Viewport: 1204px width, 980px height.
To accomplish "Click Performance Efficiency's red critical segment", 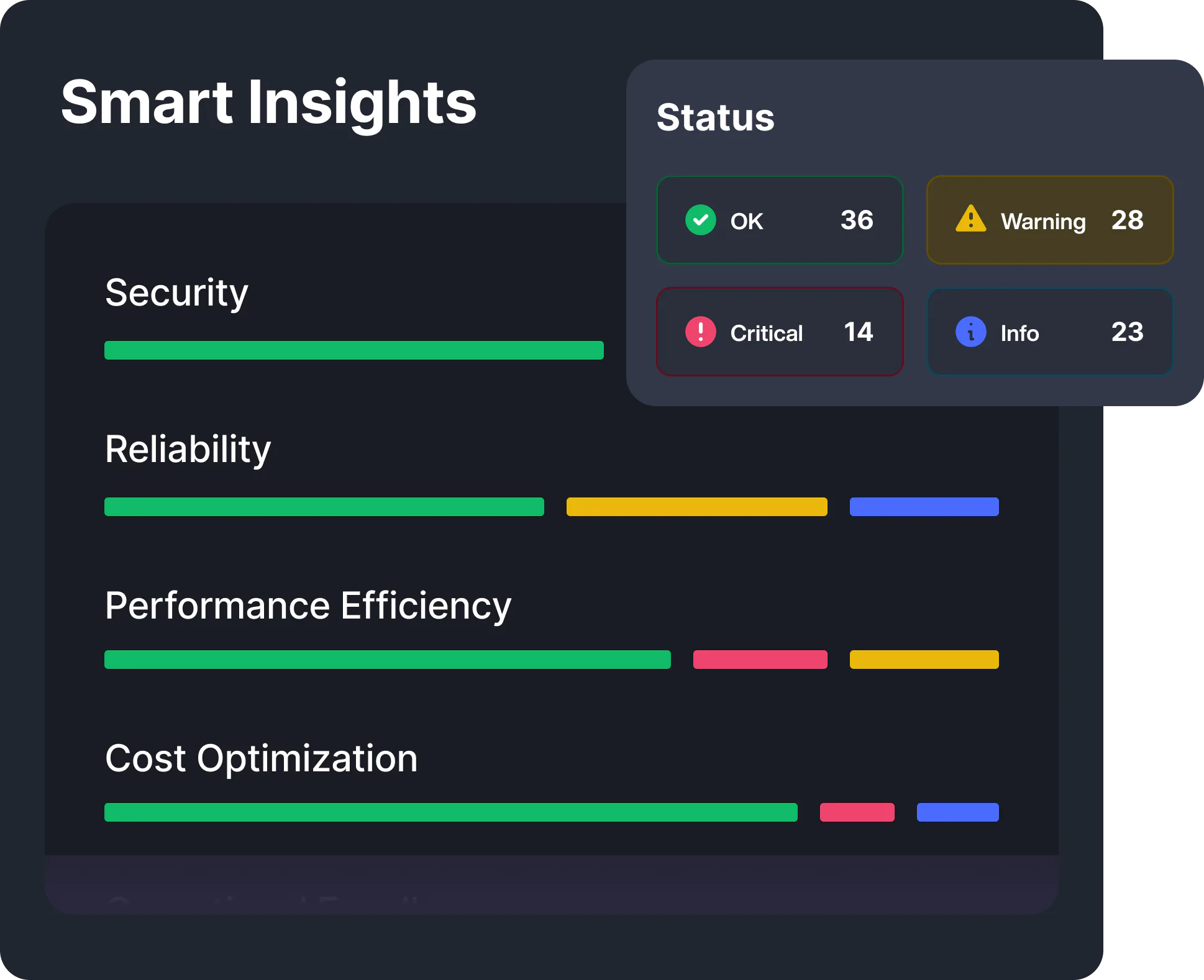I will click(x=760, y=660).
